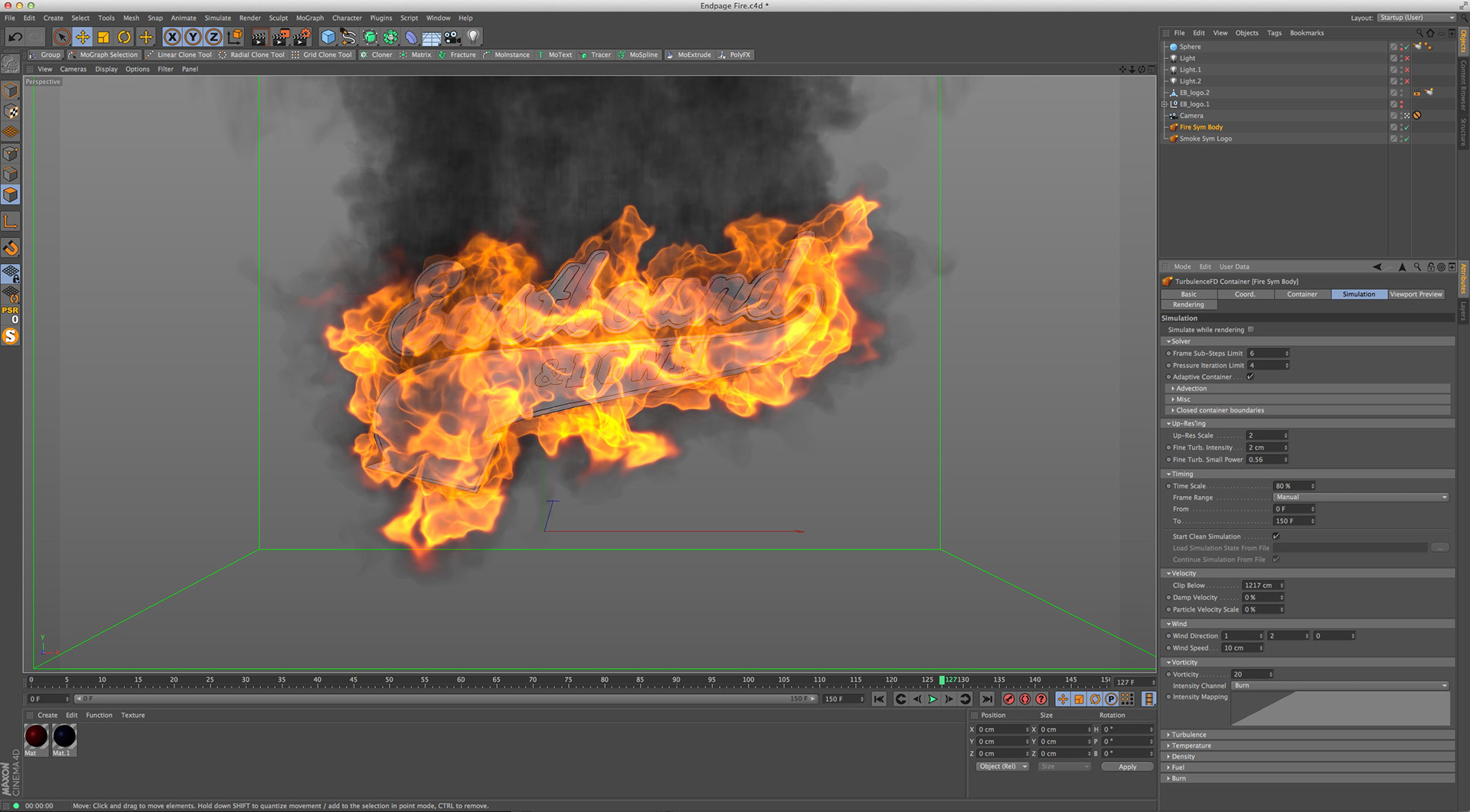The image size is (1470, 812).
Task: Toggle the Y axis lock
Action: pos(193,37)
